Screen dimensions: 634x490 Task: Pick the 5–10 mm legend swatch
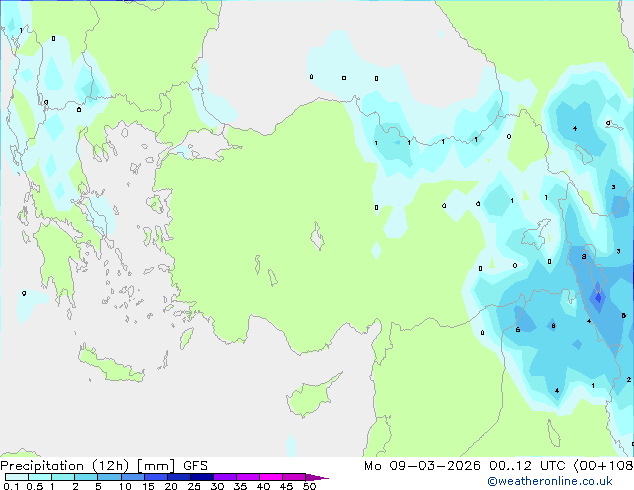pyautogui.click(x=110, y=477)
